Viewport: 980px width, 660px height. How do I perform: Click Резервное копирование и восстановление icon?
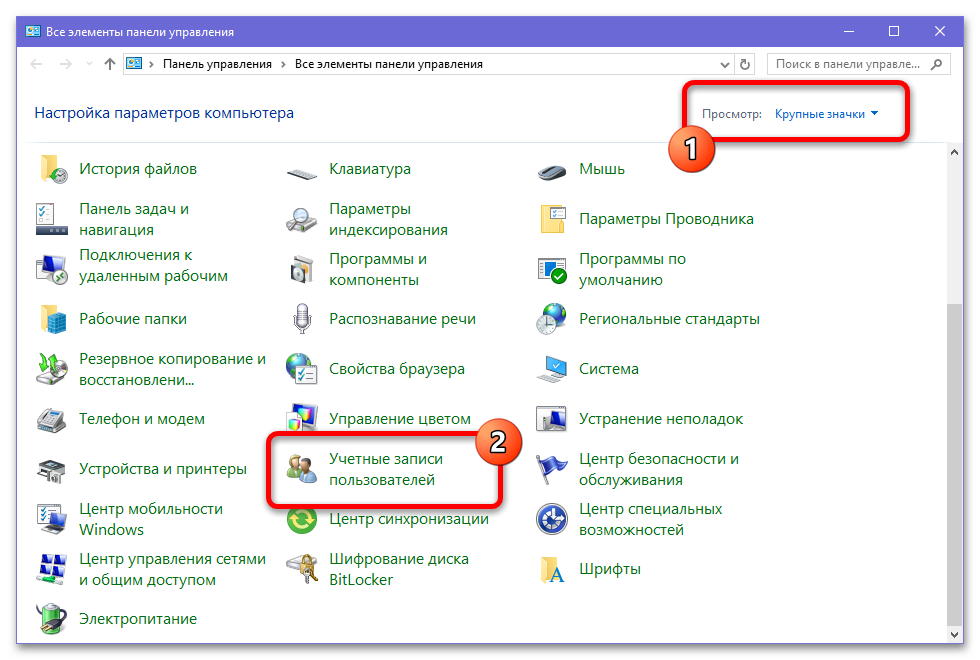click(x=52, y=369)
